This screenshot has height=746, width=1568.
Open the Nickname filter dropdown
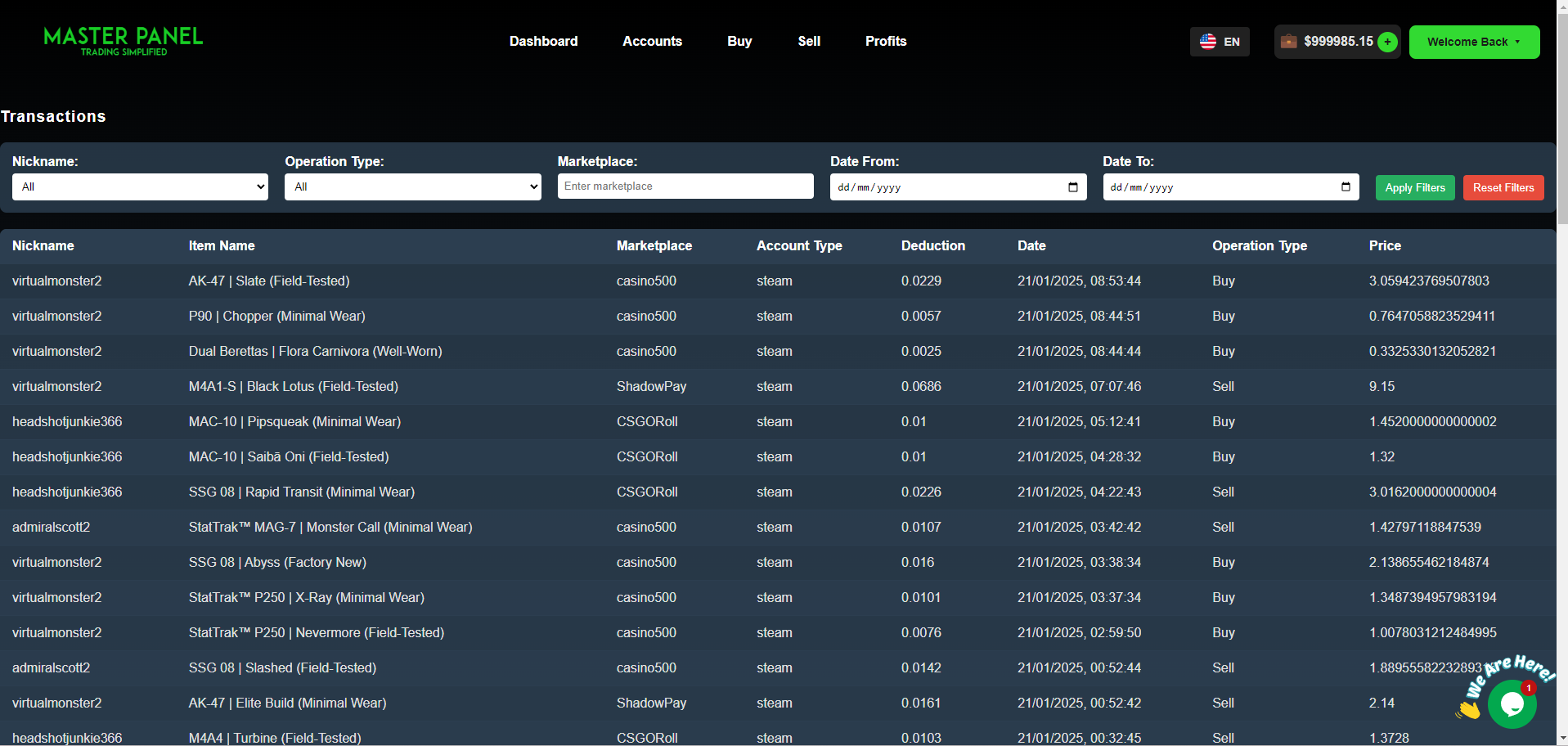140,186
